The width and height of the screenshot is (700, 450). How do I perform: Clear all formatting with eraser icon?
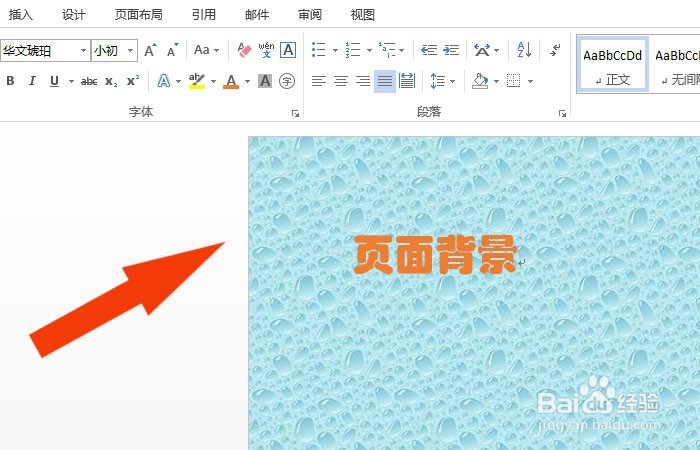tap(244, 50)
